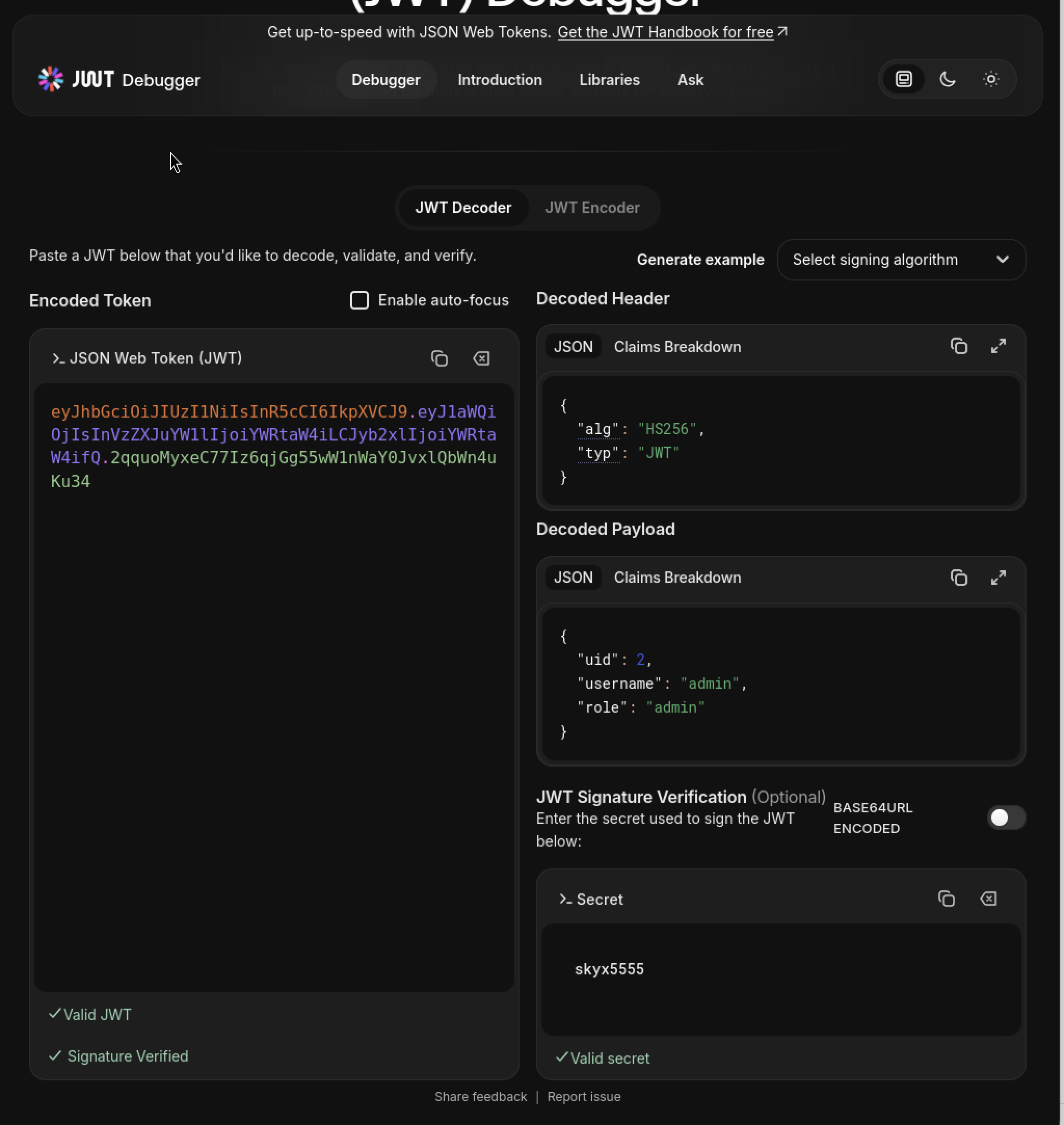Switch to dark moon theme
The image size is (1064, 1125).
coord(947,79)
